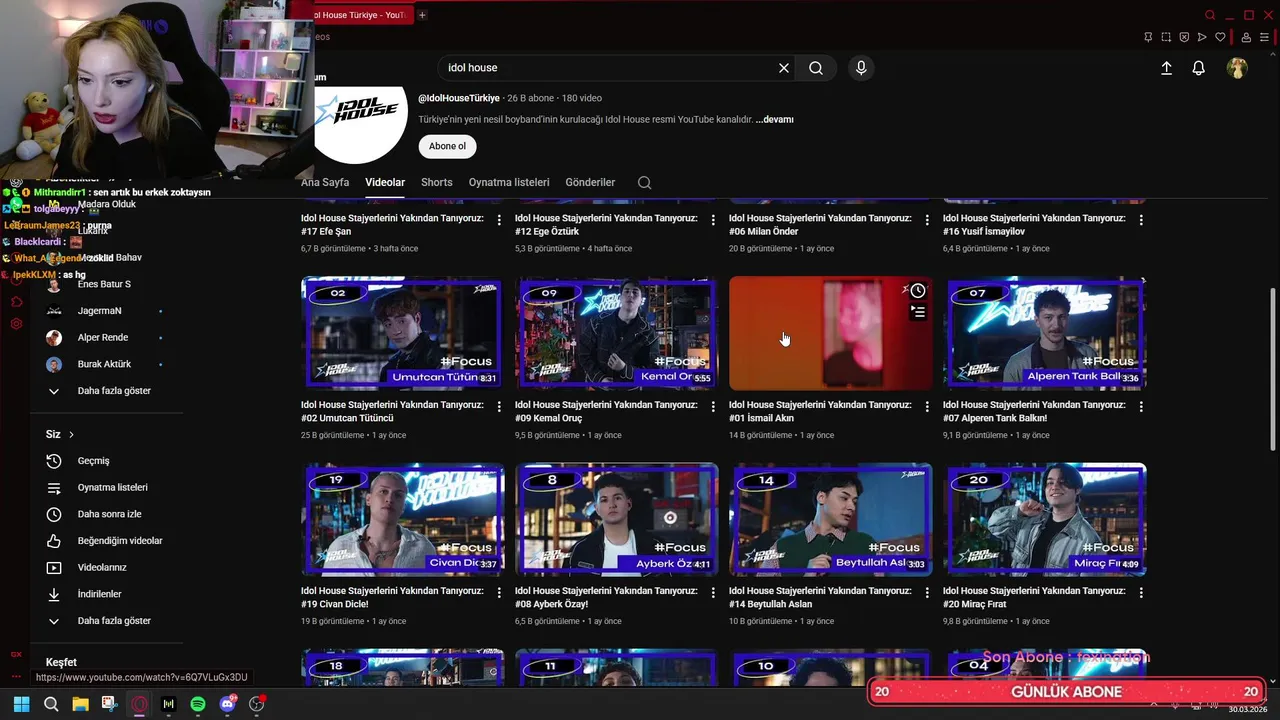Expand subscriptions with Daha fazla göster
The width and height of the screenshot is (1280, 720).
pos(114,391)
